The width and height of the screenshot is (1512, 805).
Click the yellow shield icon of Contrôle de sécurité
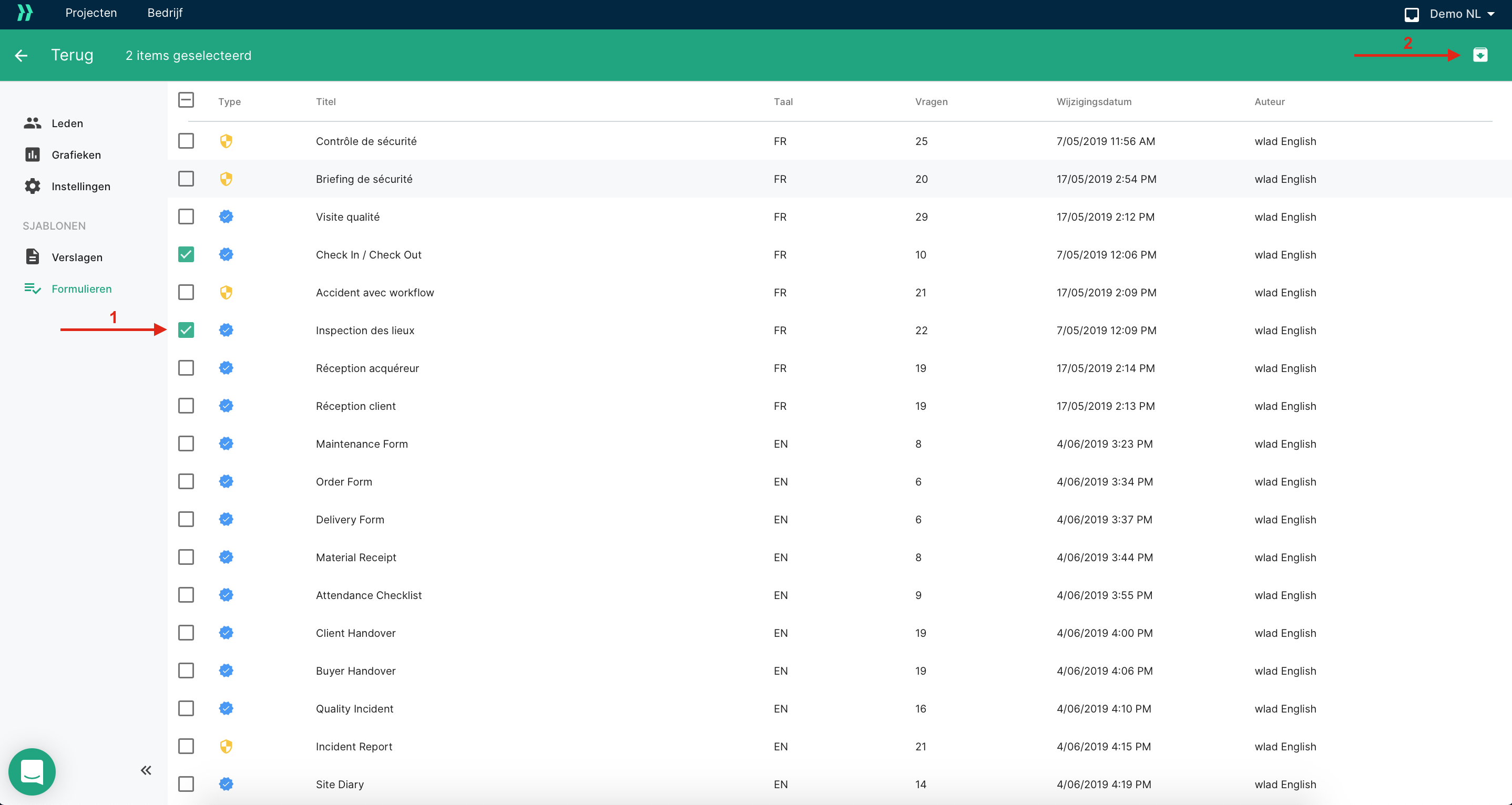pyautogui.click(x=226, y=141)
